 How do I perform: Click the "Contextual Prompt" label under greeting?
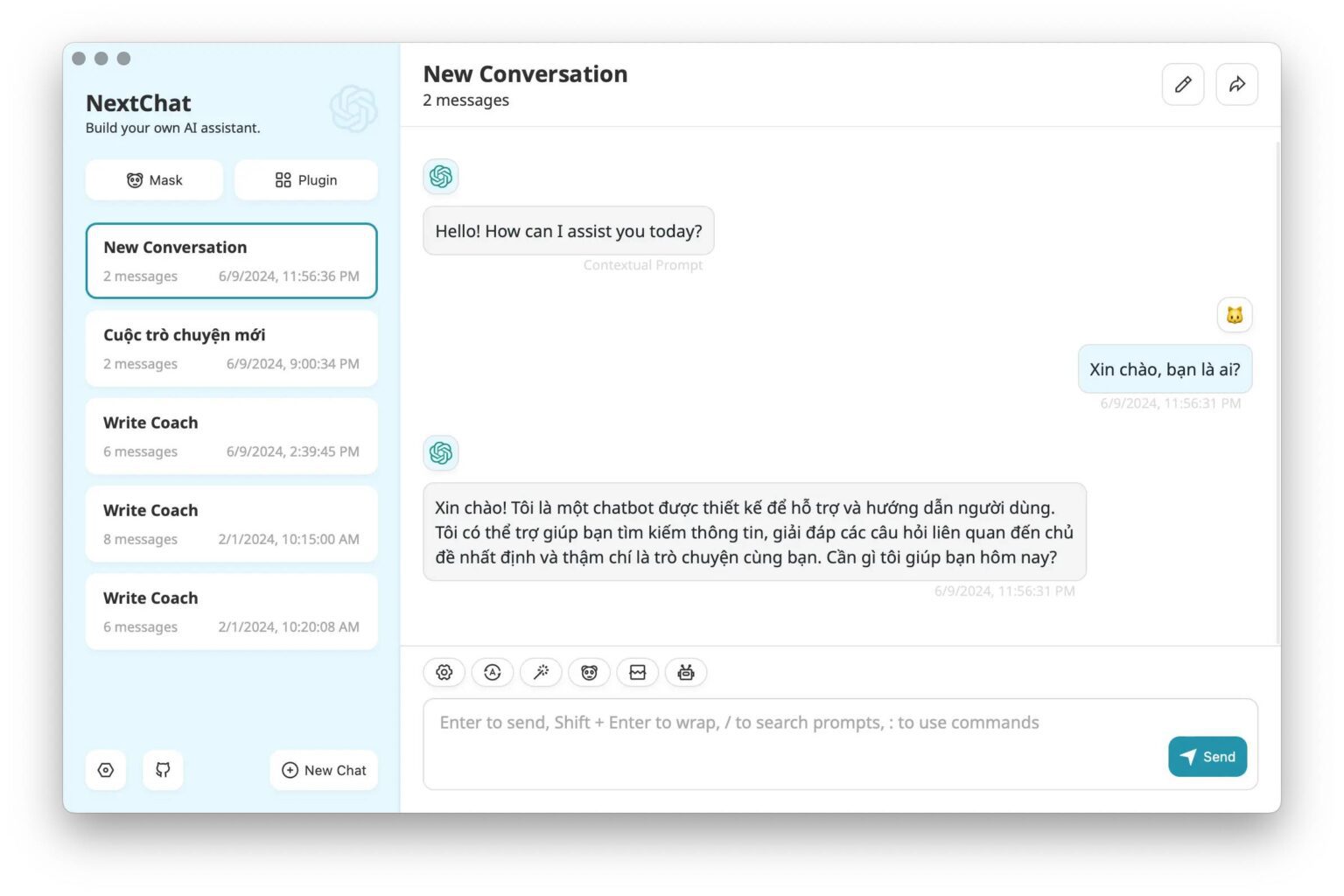[x=643, y=265]
